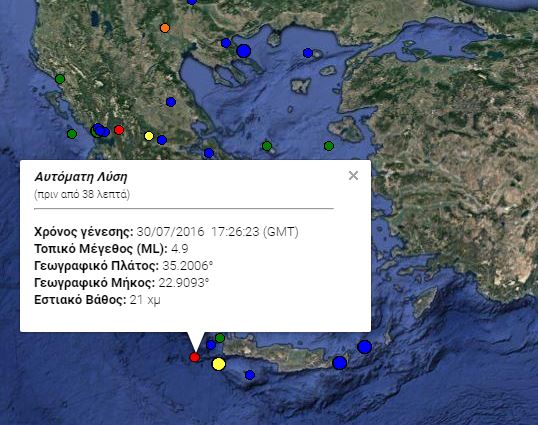Select green marker west of Lesvos island
The height and width of the screenshot is (425, 538).
329,146
